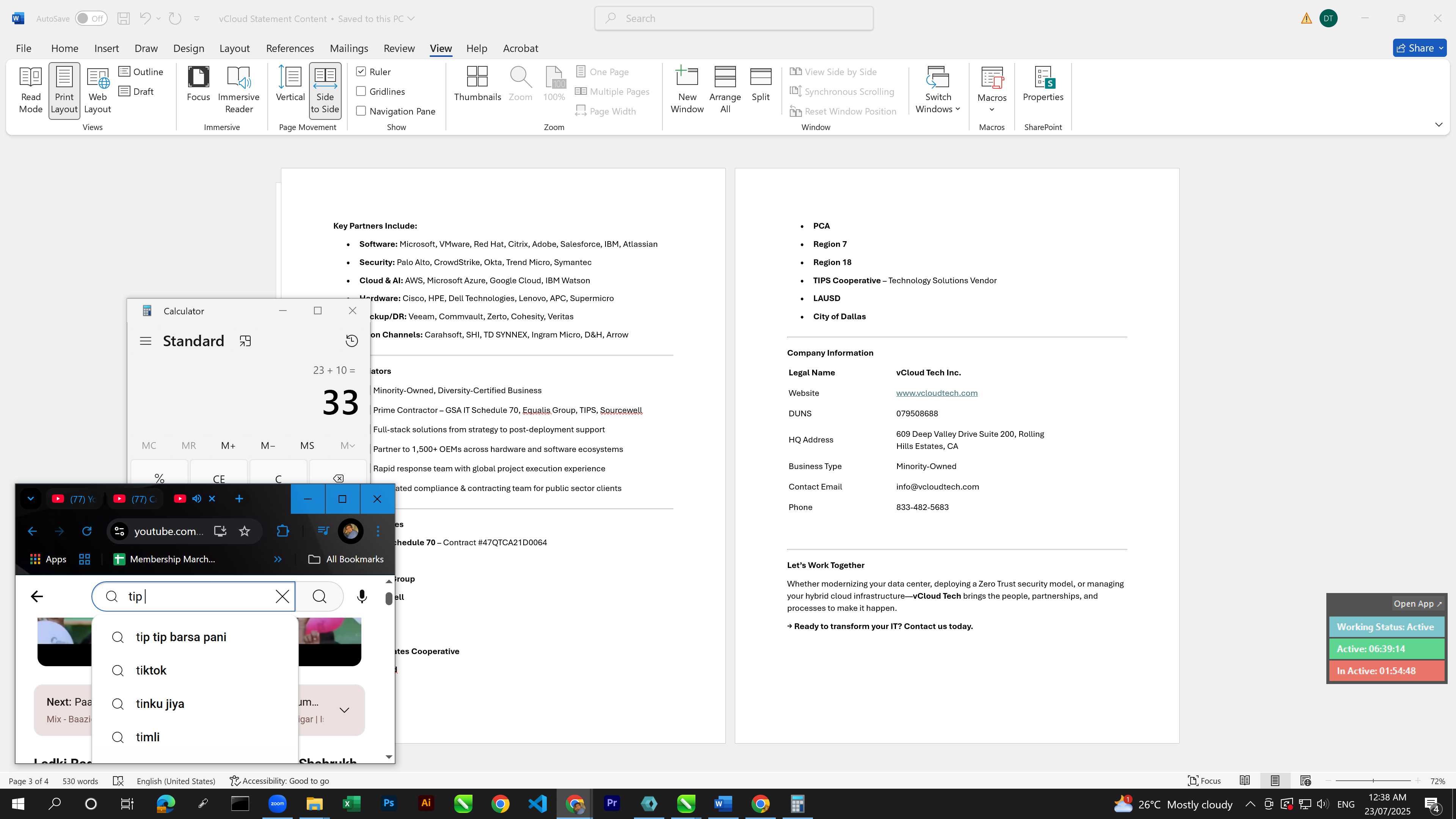Open Chrome extensions puzzle icon
The height and width of the screenshot is (819, 1456).
(x=282, y=531)
